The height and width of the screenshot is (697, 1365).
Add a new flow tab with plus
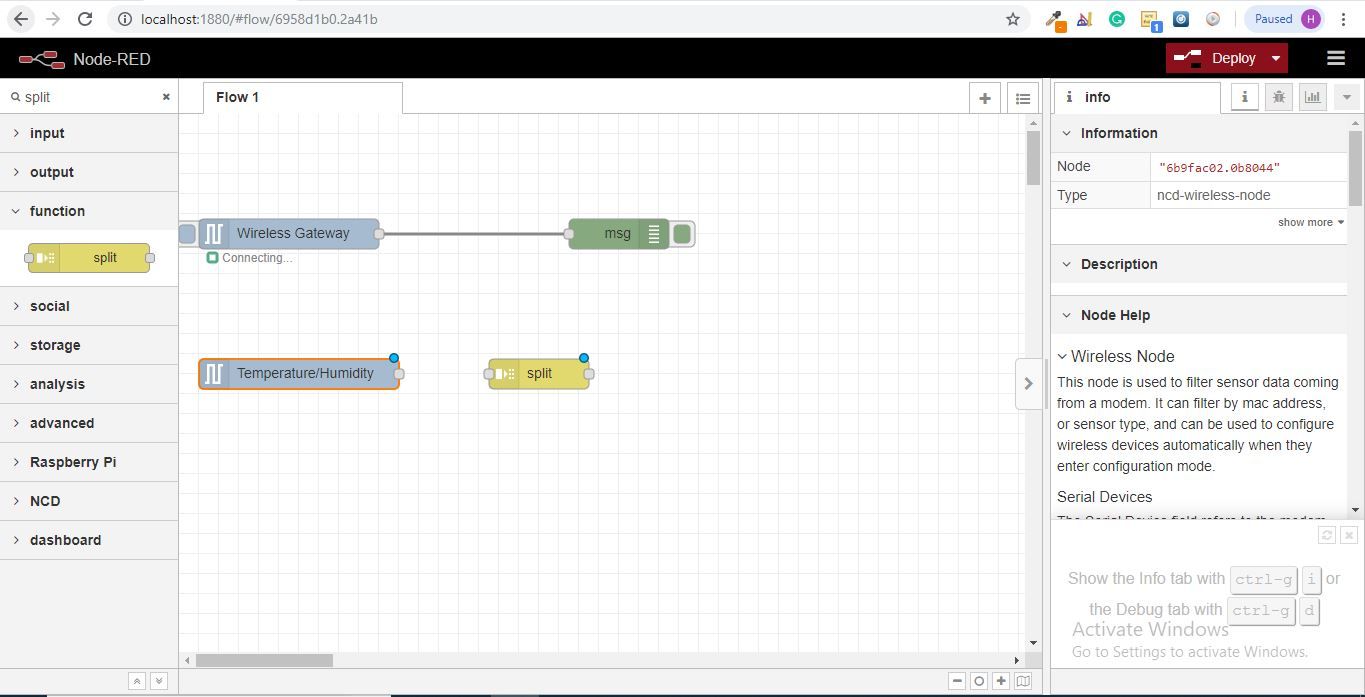tap(985, 98)
